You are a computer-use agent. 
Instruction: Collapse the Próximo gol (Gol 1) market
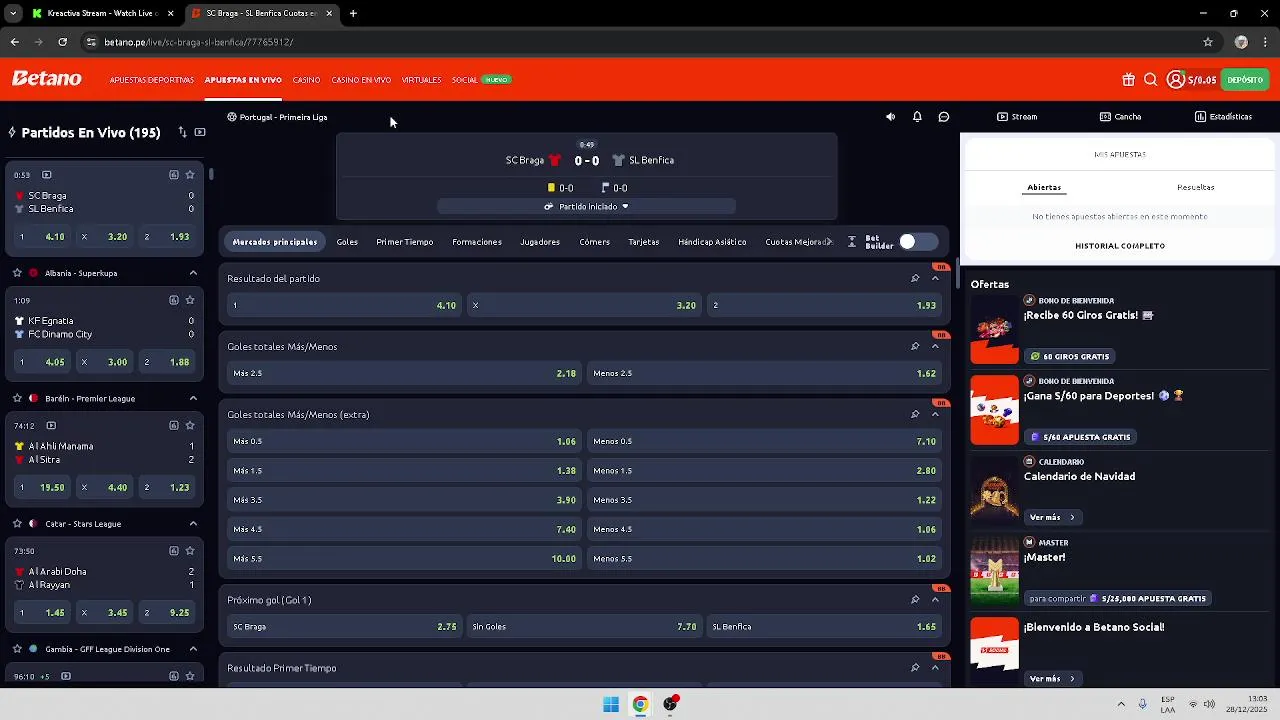935,600
